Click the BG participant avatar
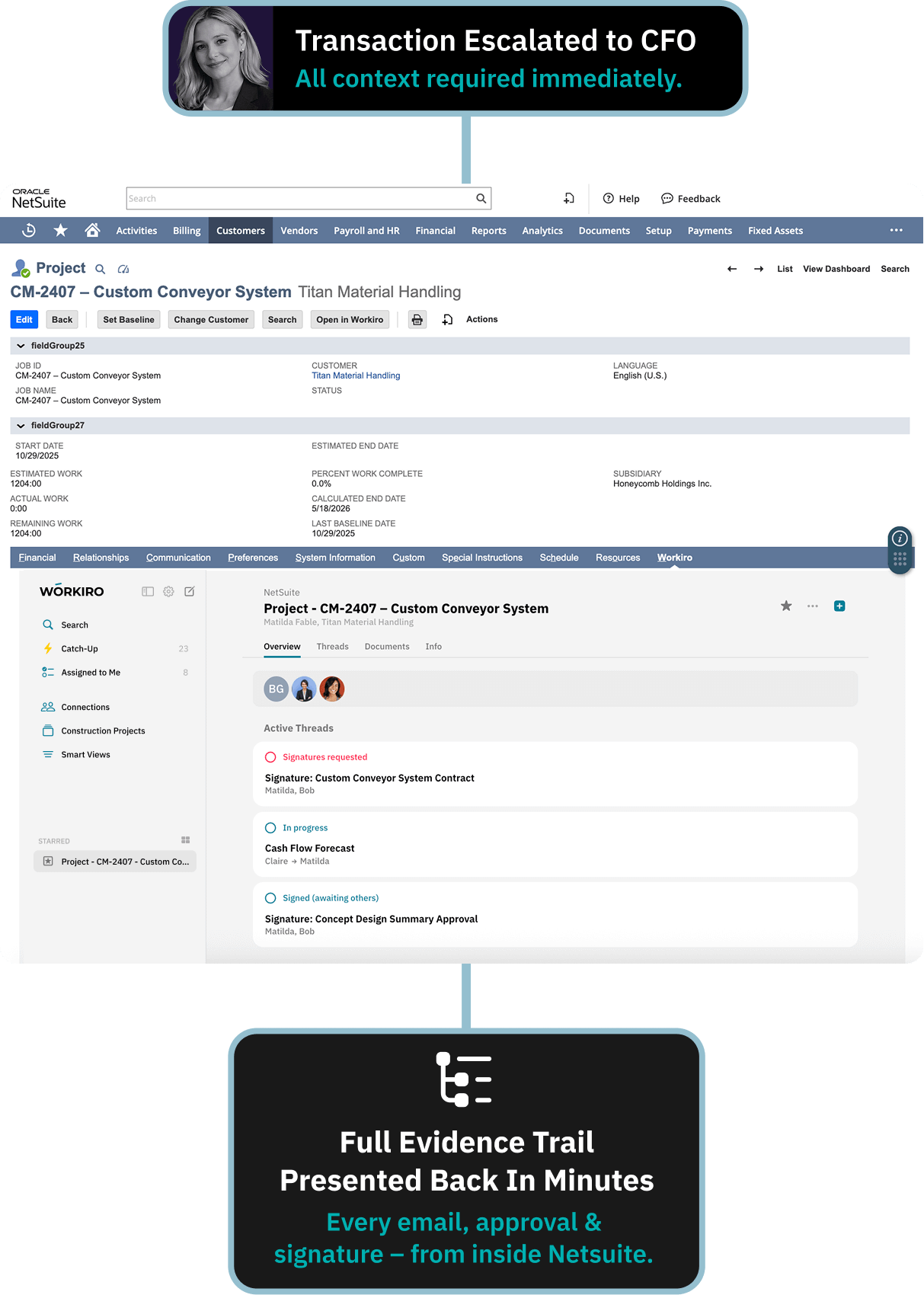Image resolution: width=924 pixels, height=1295 pixels. click(x=276, y=689)
